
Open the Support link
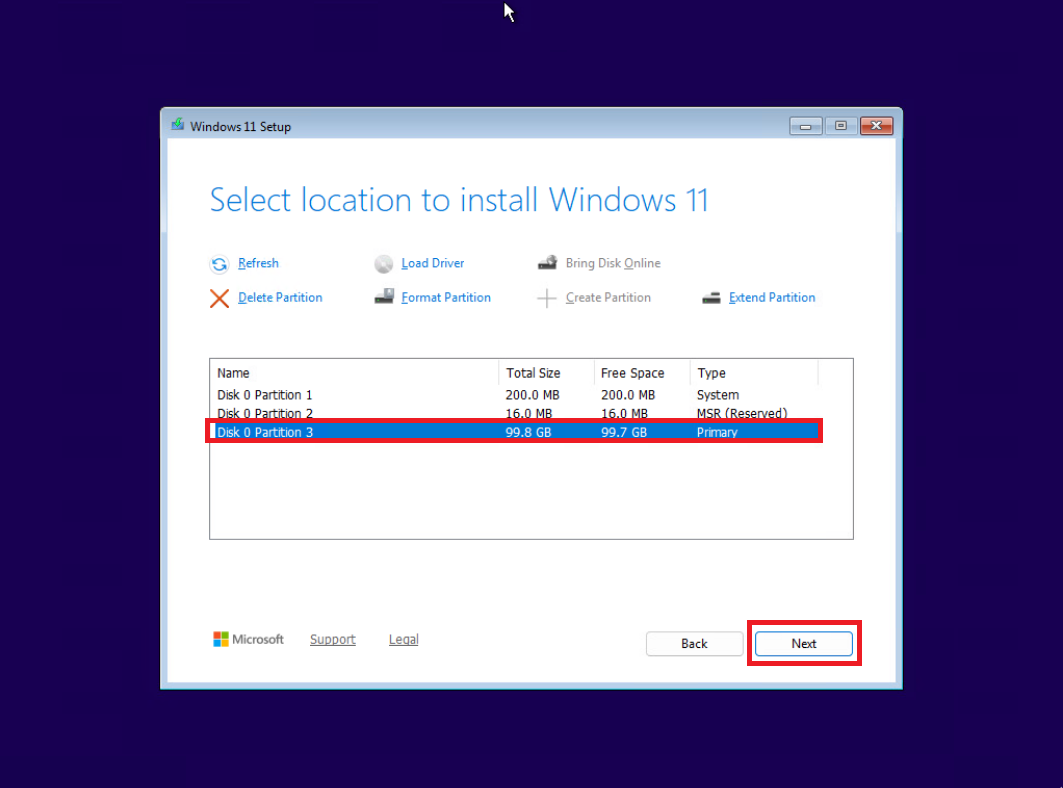[x=333, y=639]
